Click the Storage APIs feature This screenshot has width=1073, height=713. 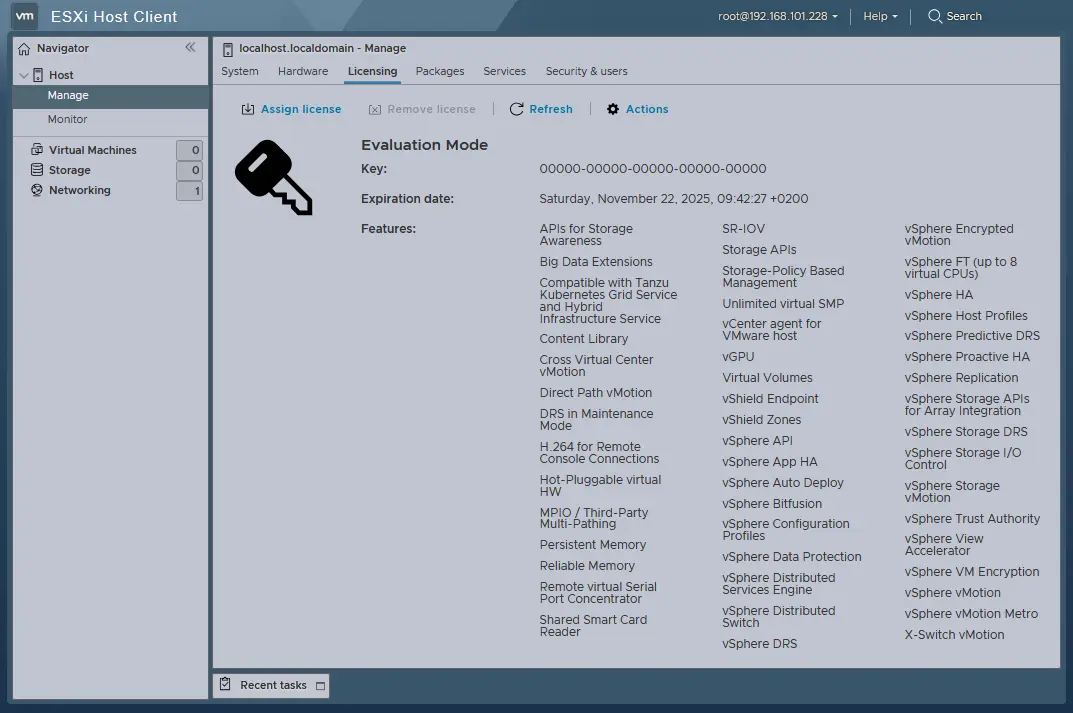759,250
